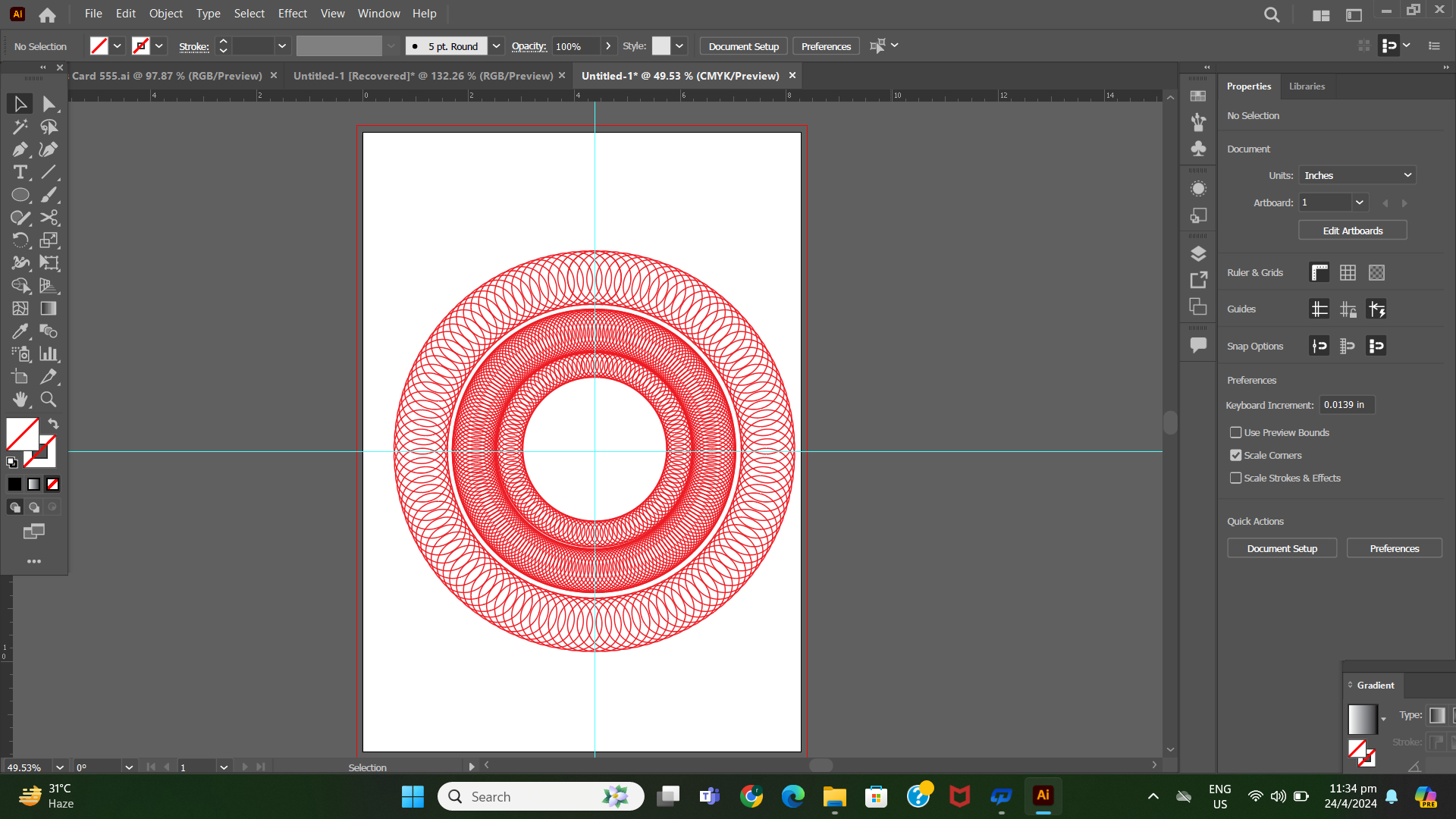
Task: Toggle Snap to Point option
Action: click(1319, 346)
